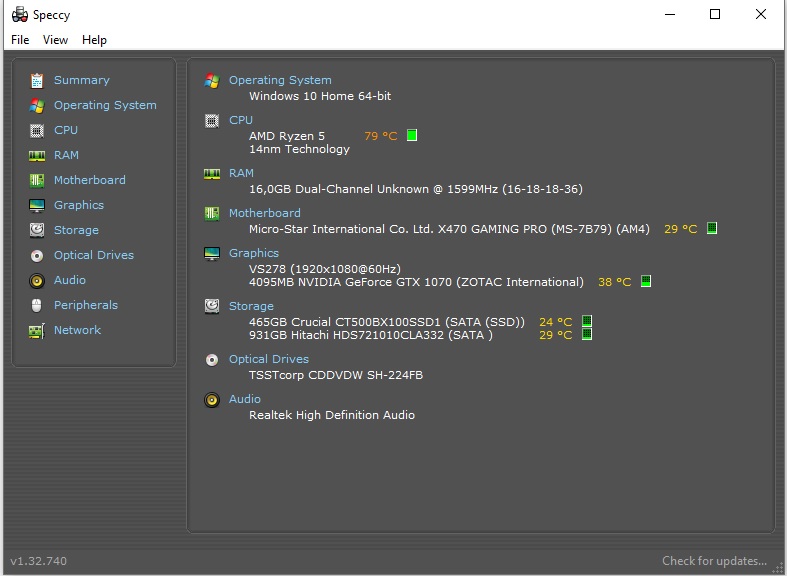
Task: Click the 931GB Hitachi HDS721010CLA332 drive line
Action: point(370,335)
